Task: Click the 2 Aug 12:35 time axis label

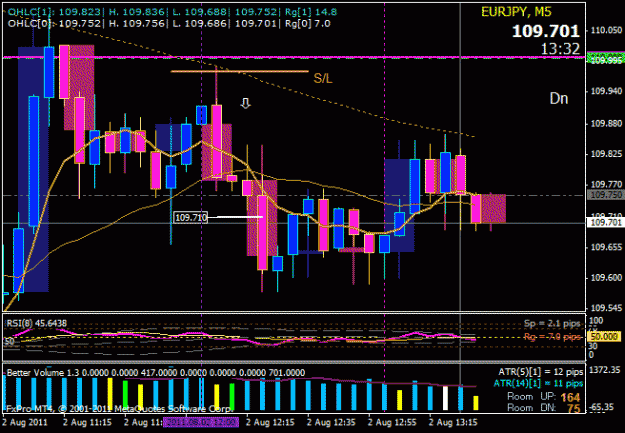Action: click(331, 422)
